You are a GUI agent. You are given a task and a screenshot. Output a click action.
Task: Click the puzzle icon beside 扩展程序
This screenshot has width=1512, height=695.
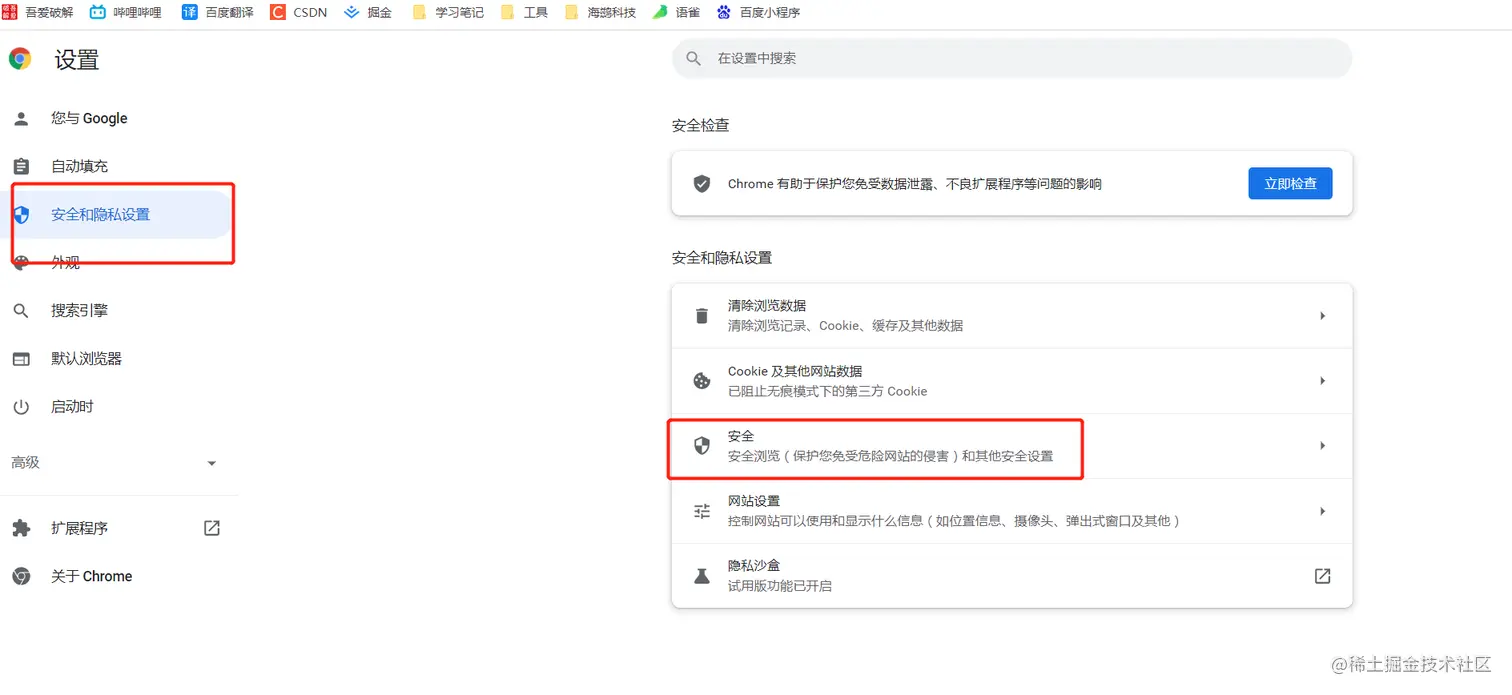coord(21,528)
